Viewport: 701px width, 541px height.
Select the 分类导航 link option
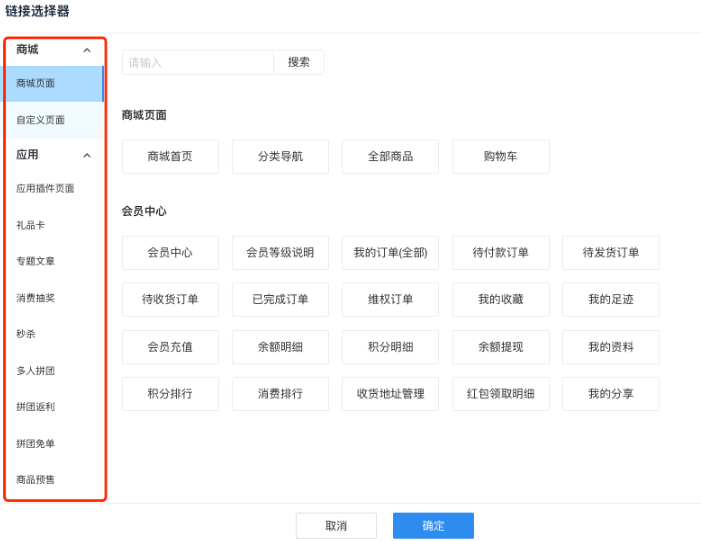coord(280,157)
